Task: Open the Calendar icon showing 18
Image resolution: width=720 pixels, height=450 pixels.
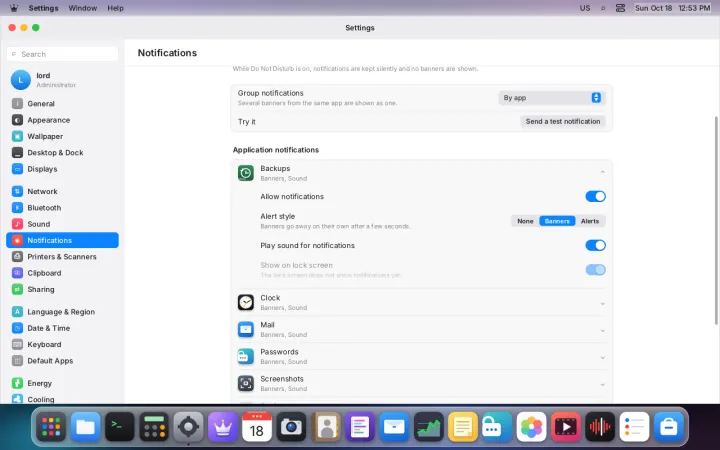Action: pos(257,427)
